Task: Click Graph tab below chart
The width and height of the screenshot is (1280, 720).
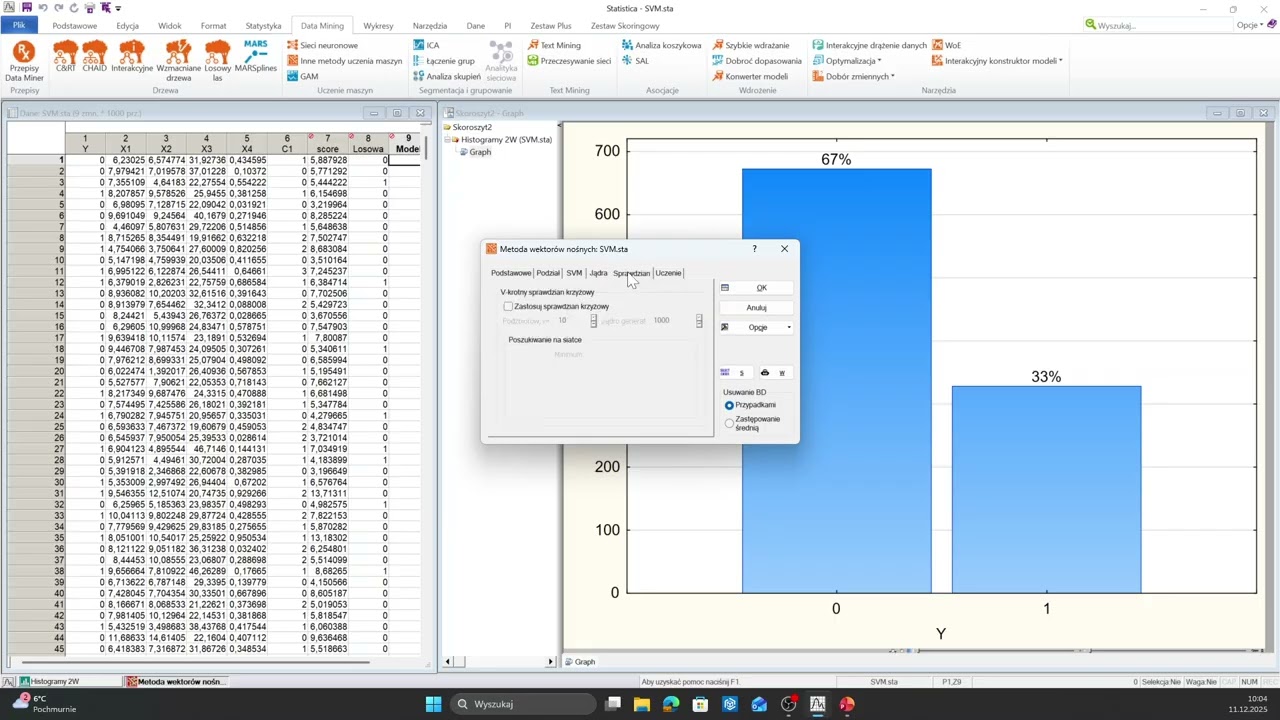Action: 580,662
